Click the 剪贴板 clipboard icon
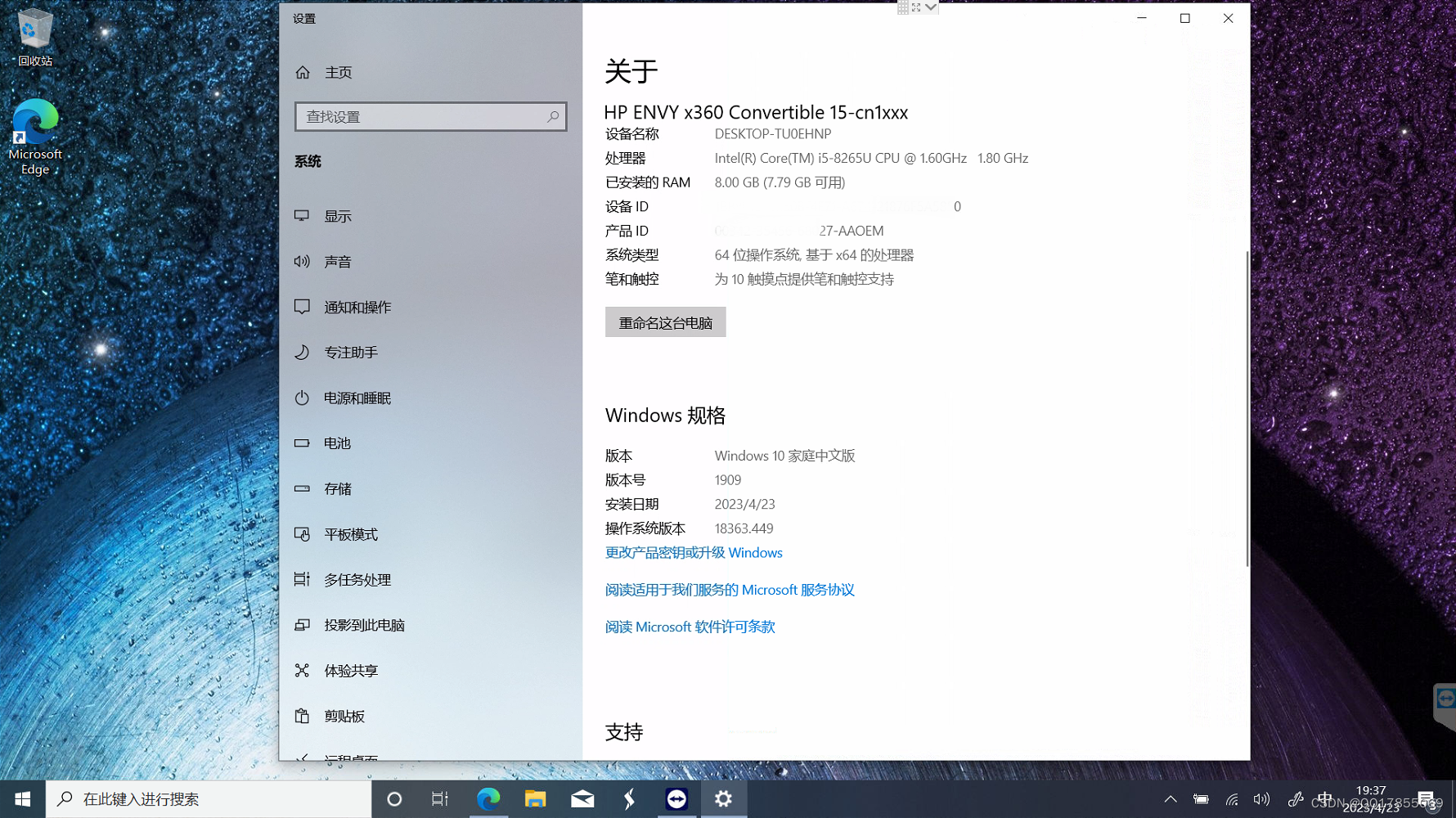 (x=302, y=716)
